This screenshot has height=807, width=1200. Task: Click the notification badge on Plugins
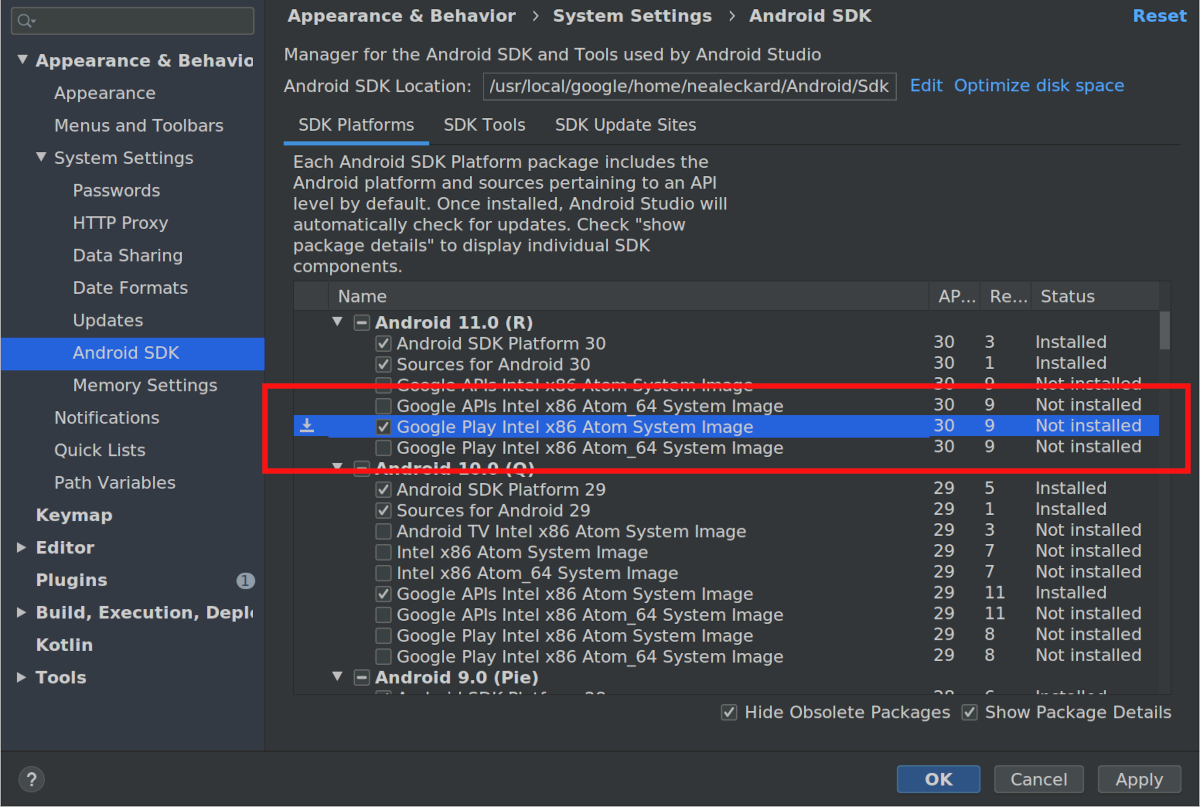(246, 580)
